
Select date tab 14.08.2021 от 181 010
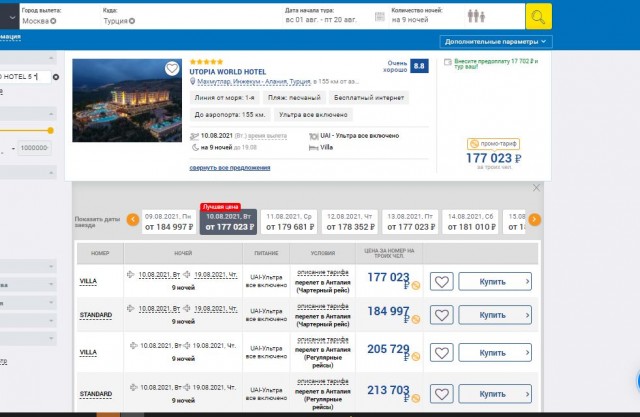(471, 222)
